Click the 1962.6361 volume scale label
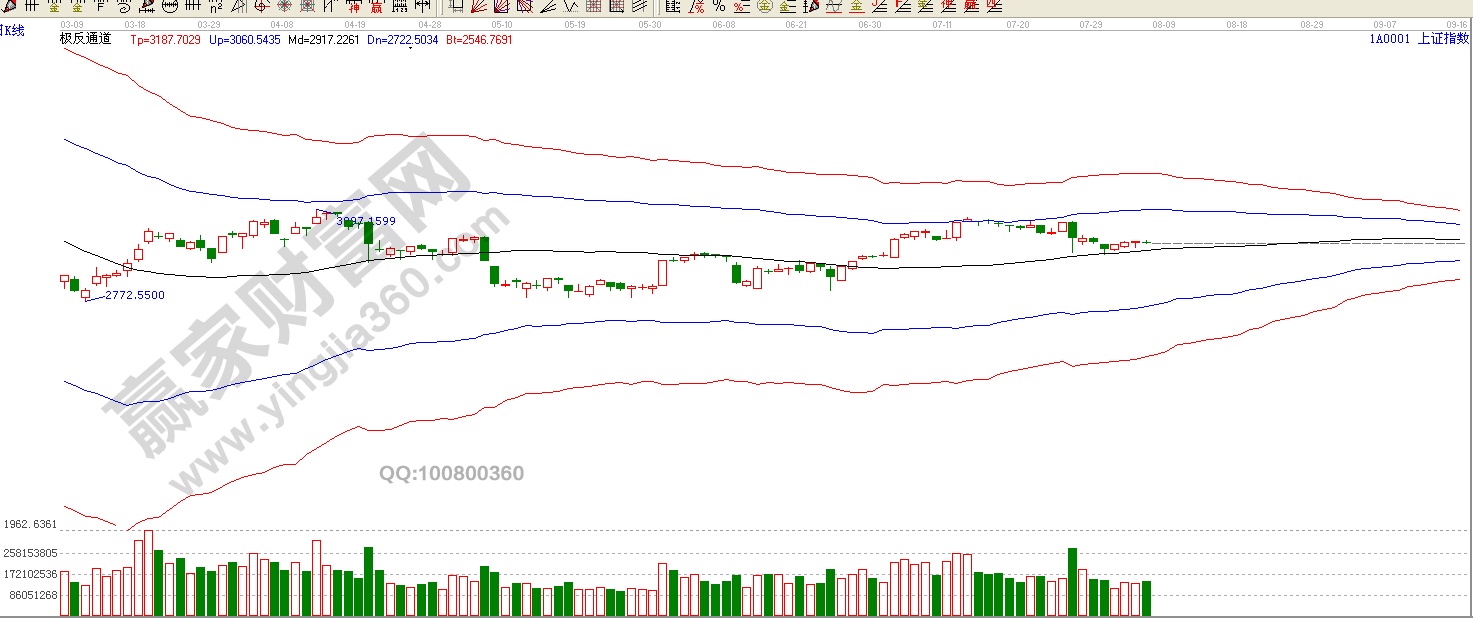1473x618 pixels. tap(30, 524)
